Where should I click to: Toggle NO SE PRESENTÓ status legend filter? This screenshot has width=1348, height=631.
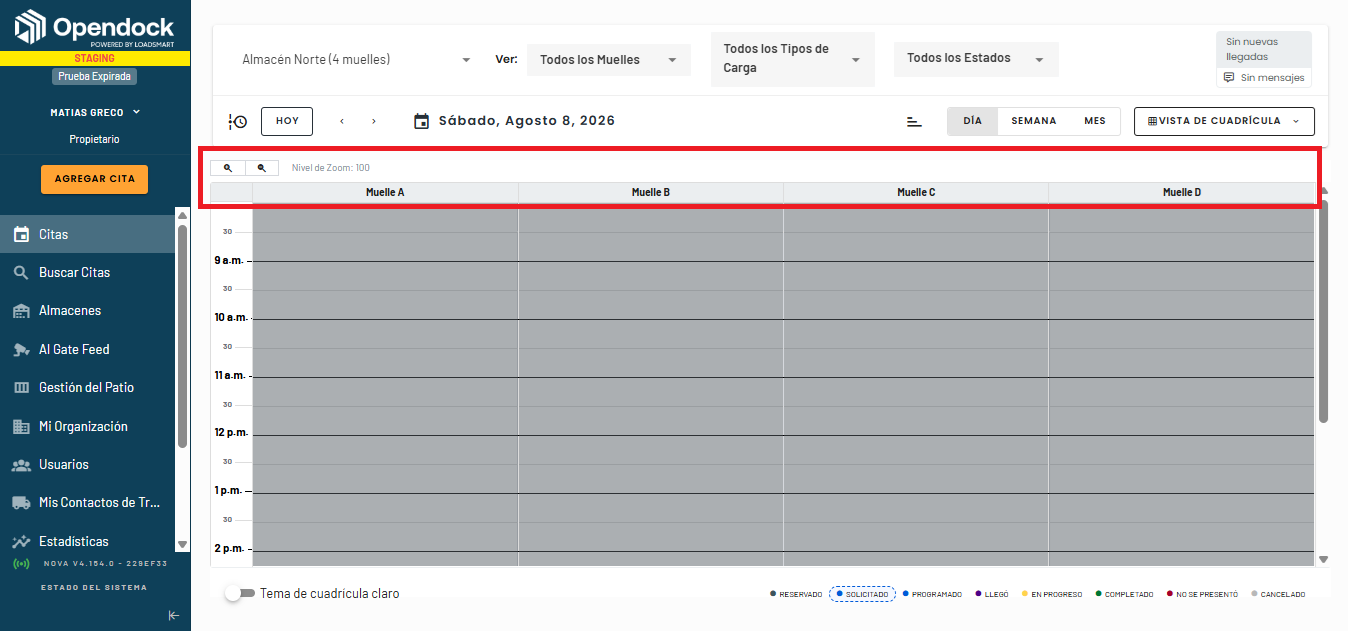[x=1202, y=594]
